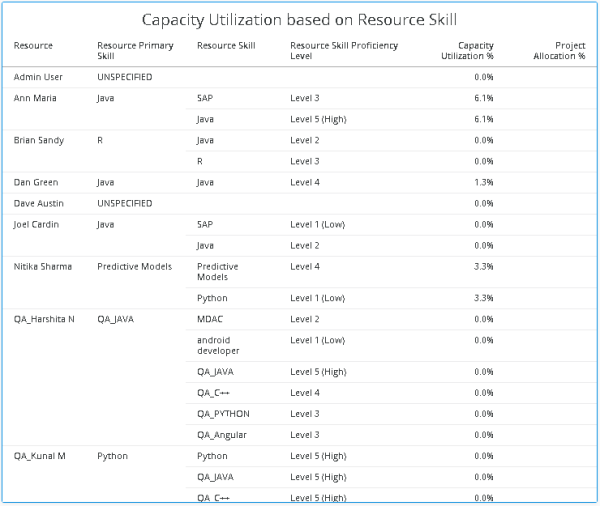
Task: Select the QA_PYTHON skill cell
Action: click(223, 414)
